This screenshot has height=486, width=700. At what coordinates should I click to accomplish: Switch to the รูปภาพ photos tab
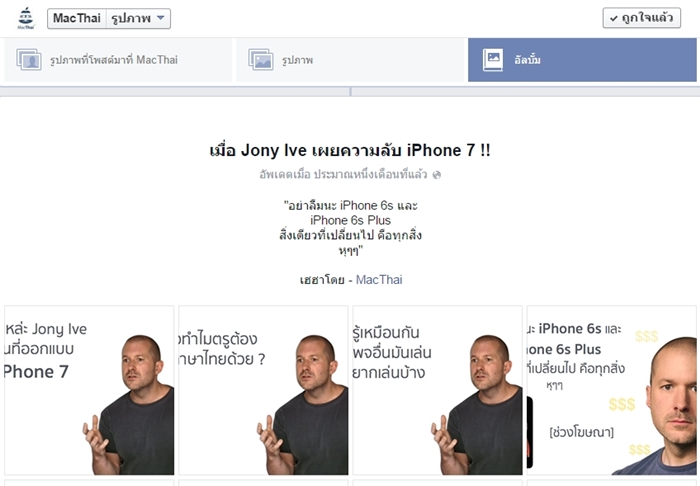pos(352,60)
